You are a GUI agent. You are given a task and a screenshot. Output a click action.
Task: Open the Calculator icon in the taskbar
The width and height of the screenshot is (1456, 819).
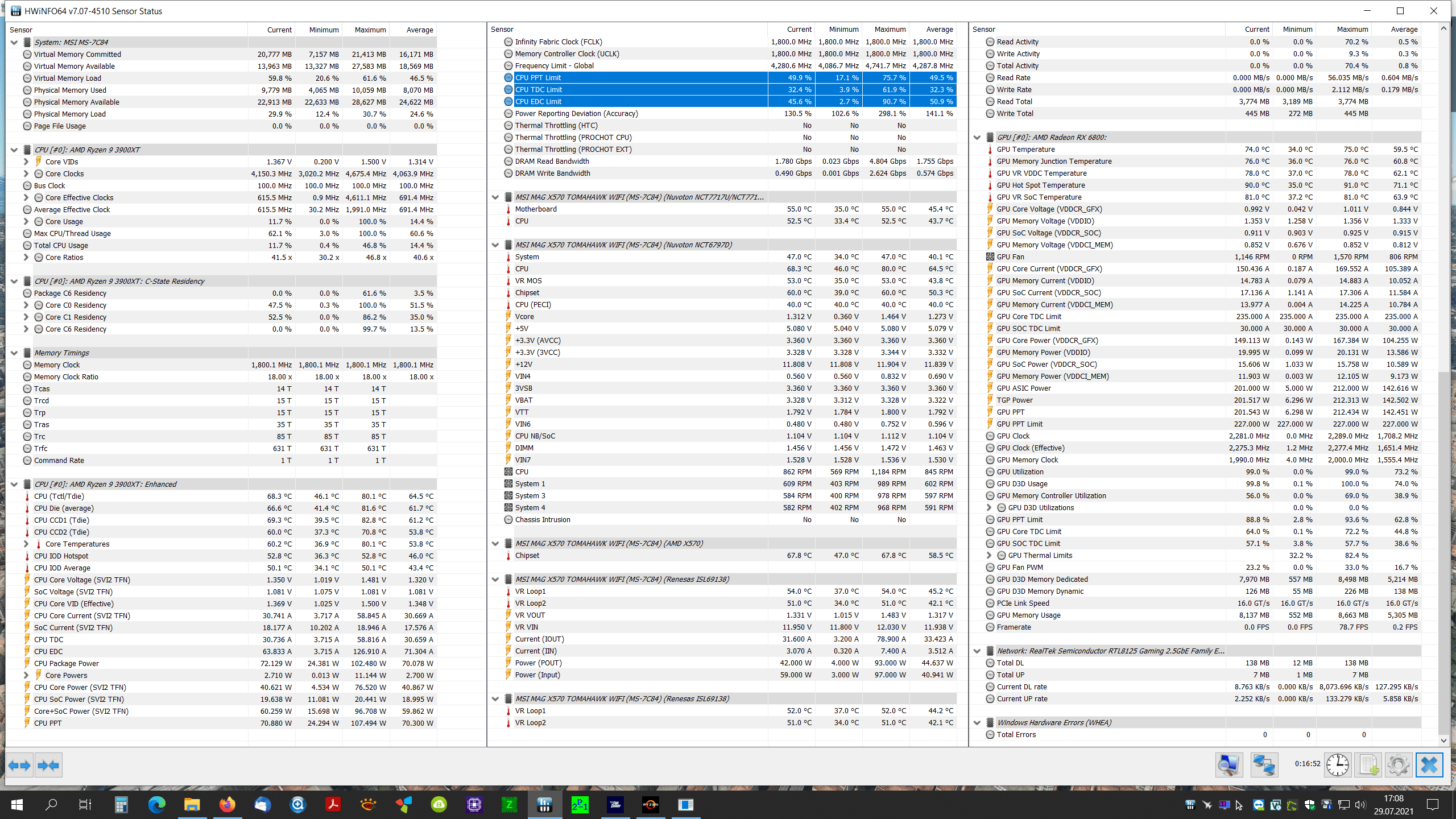(121, 804)
